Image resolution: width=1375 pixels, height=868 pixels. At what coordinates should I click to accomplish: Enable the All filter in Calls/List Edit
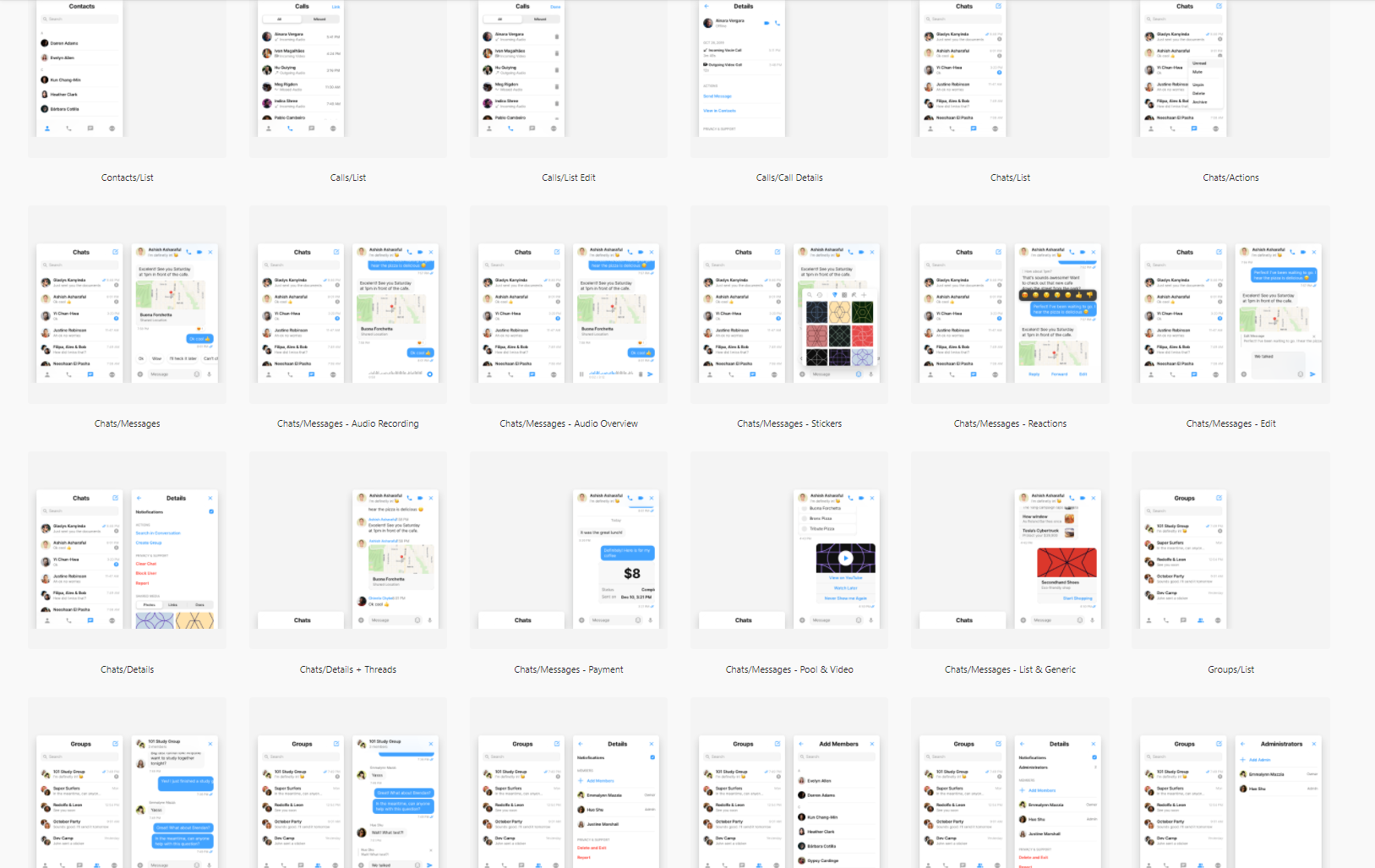(x=500, y=19)
